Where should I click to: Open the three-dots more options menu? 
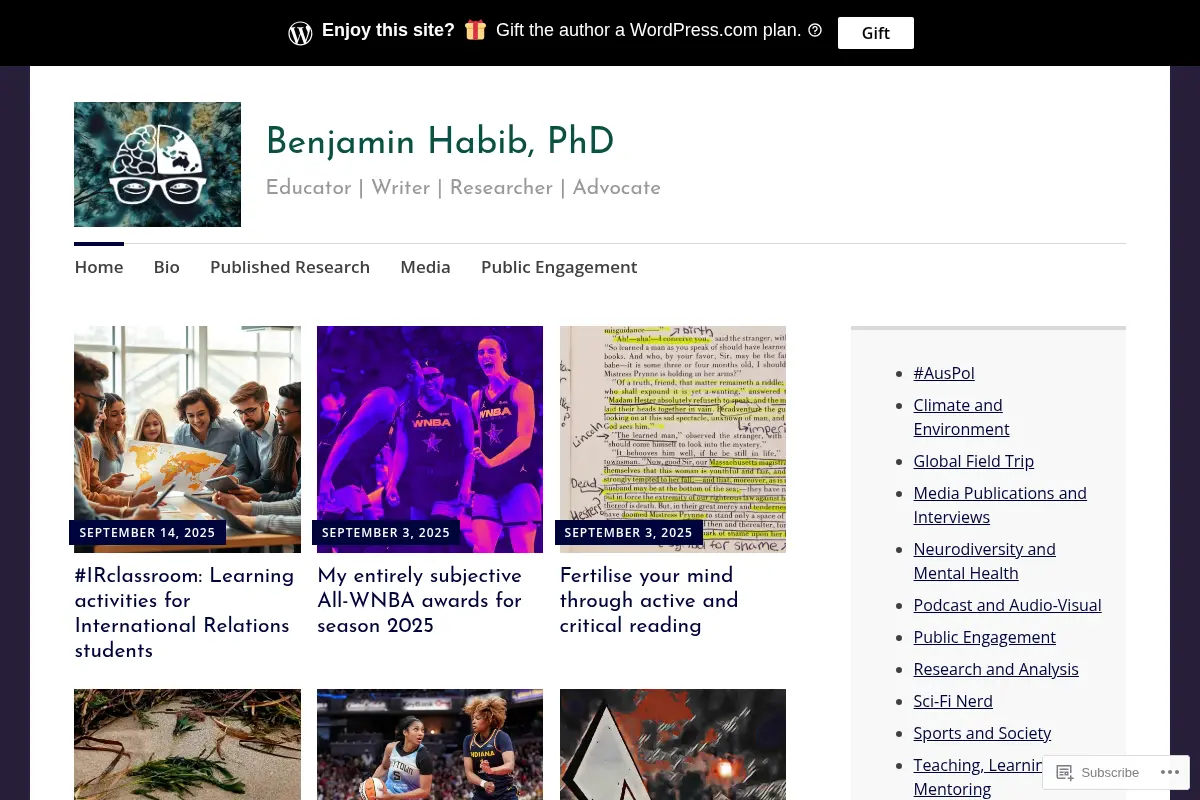[x=1170, y=772]
